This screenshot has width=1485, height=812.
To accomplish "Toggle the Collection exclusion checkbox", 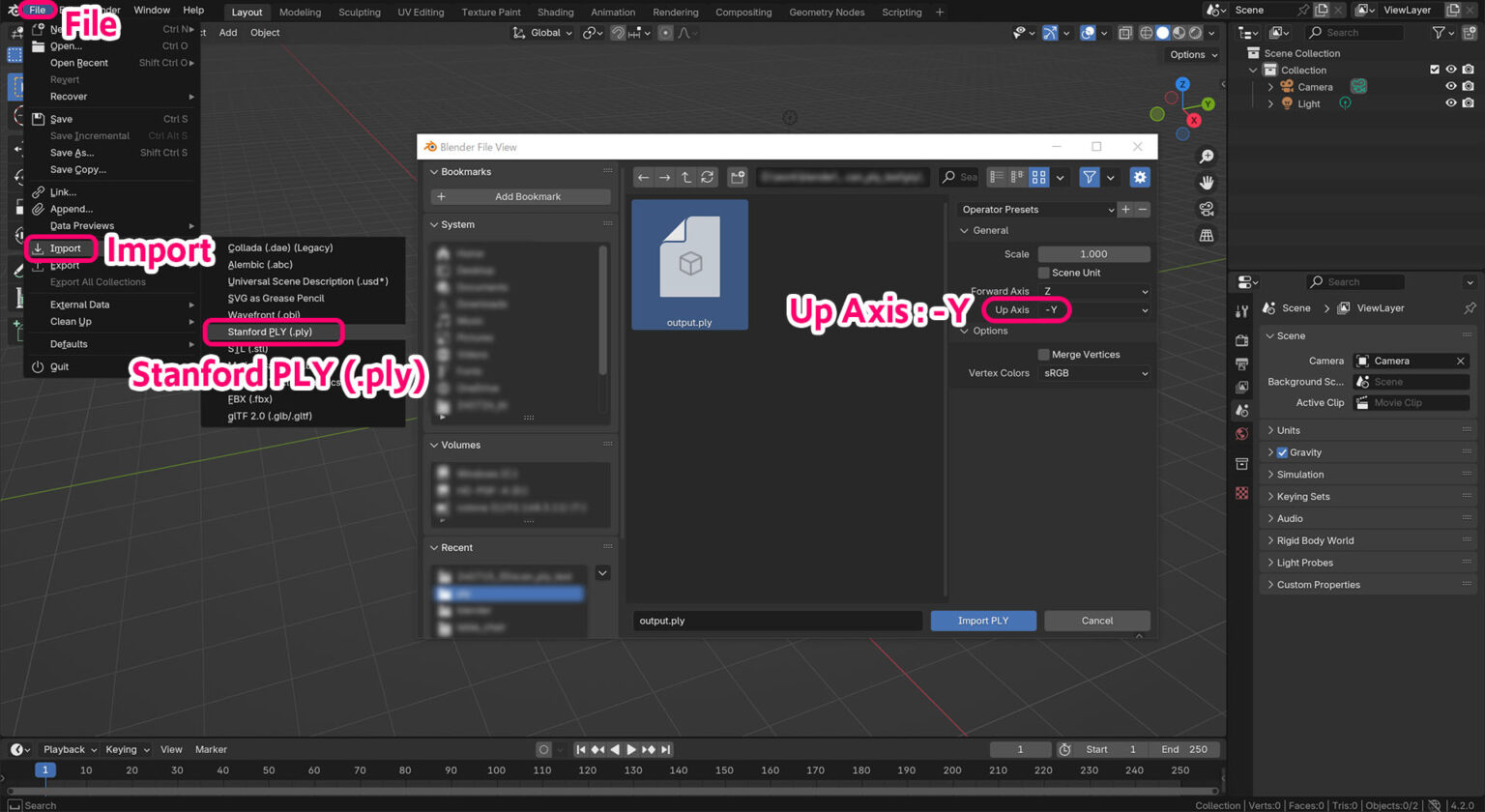I will tap(1435, 69).
